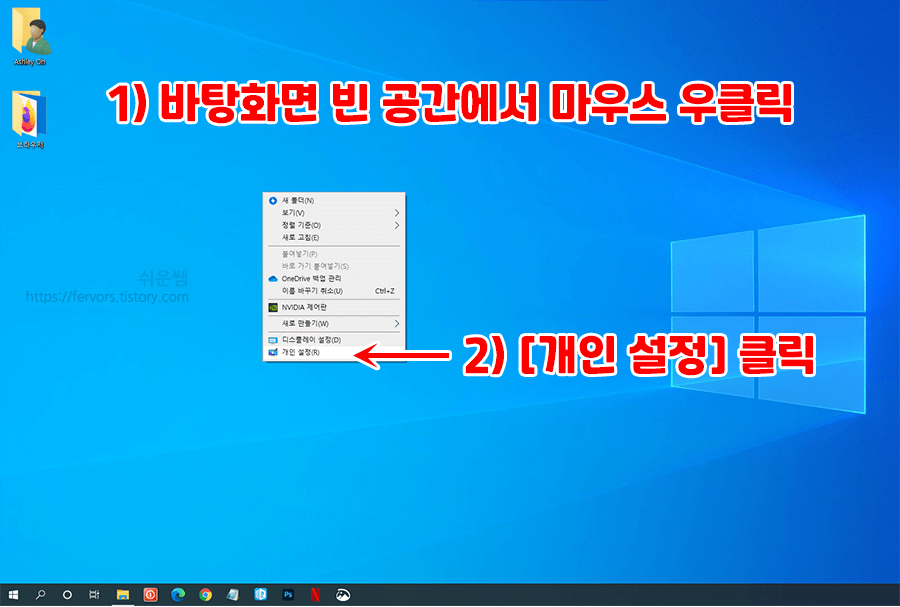
Task: Click the greyed 바로 가기 붙여넣기(S) entry
Action: (334, 266)
